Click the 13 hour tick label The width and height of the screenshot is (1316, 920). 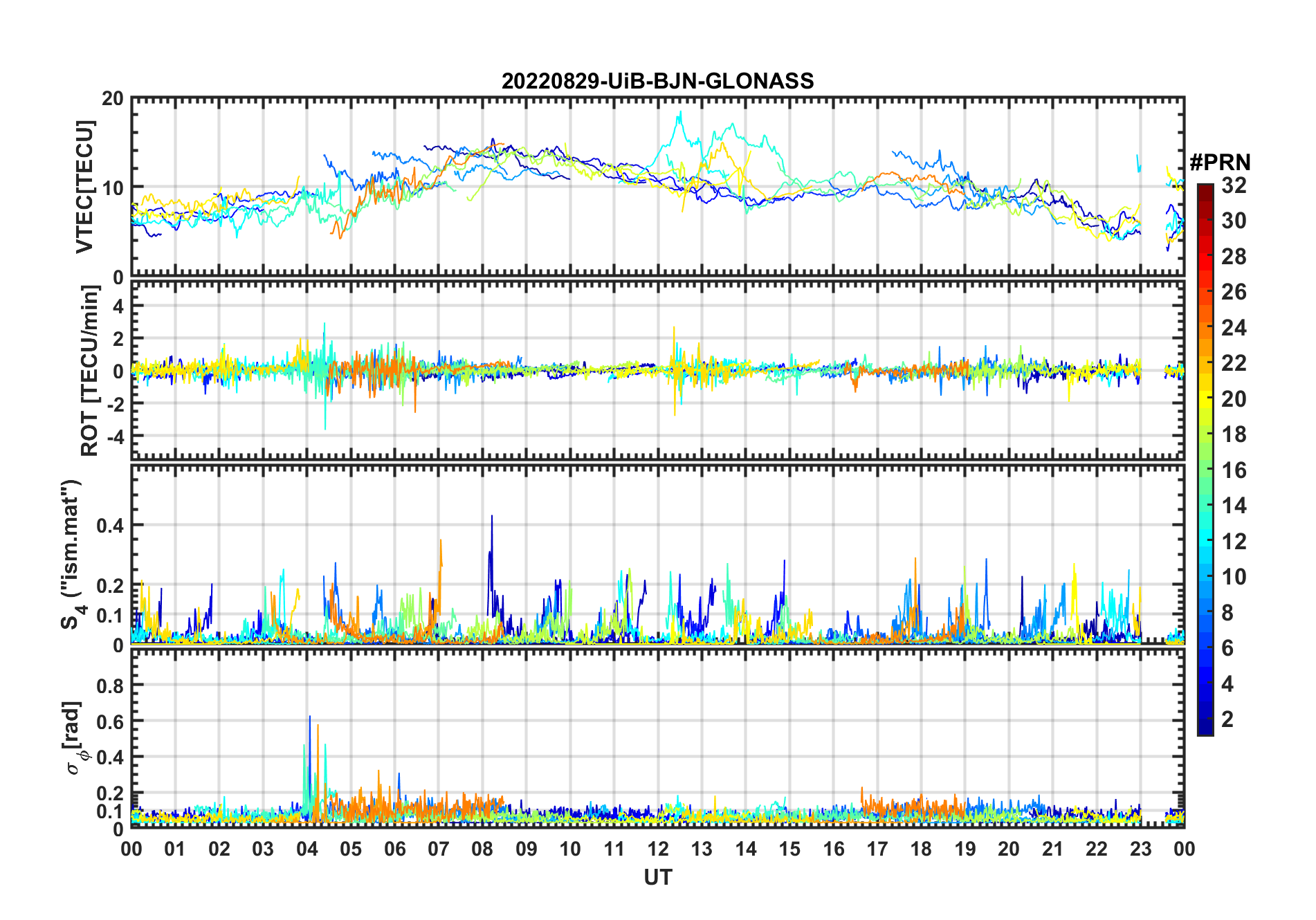coord(702,849)
